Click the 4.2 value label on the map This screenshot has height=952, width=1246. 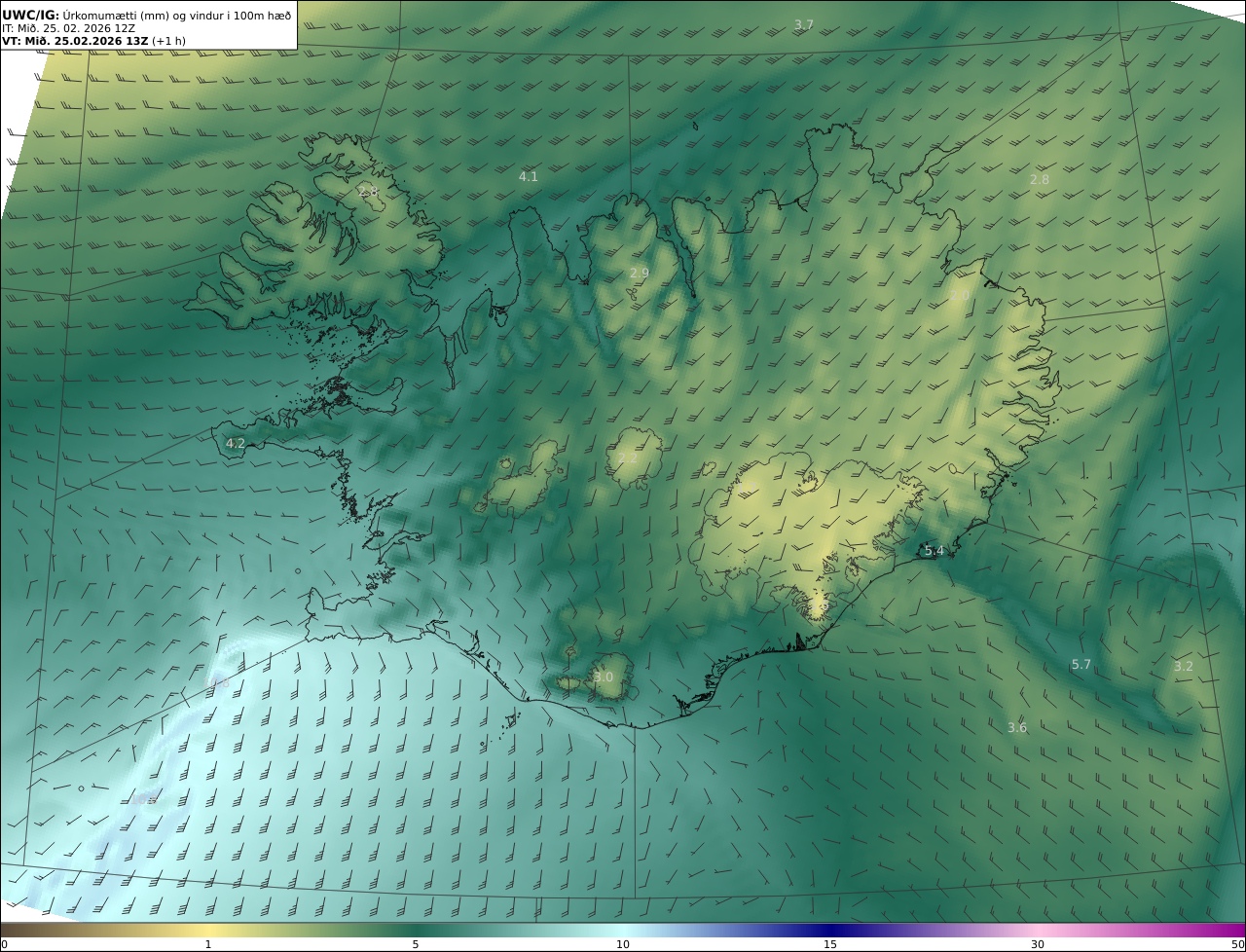[236, 443]
